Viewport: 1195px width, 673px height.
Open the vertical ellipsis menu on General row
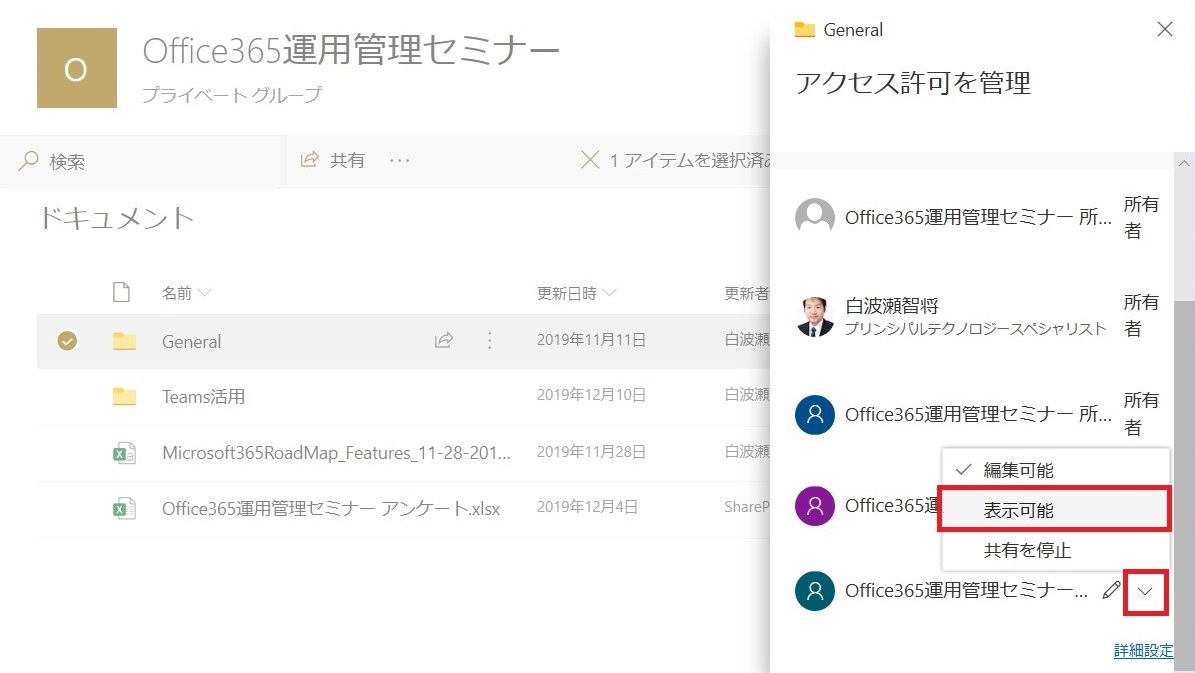click(489, 340)
